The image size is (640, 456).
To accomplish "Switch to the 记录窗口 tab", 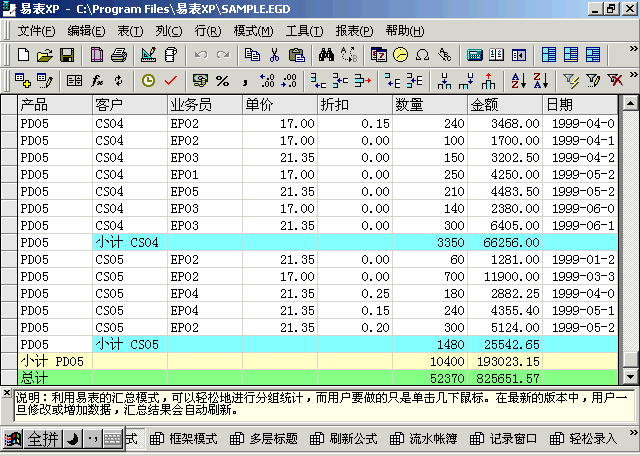I will (x=504, y=439).
